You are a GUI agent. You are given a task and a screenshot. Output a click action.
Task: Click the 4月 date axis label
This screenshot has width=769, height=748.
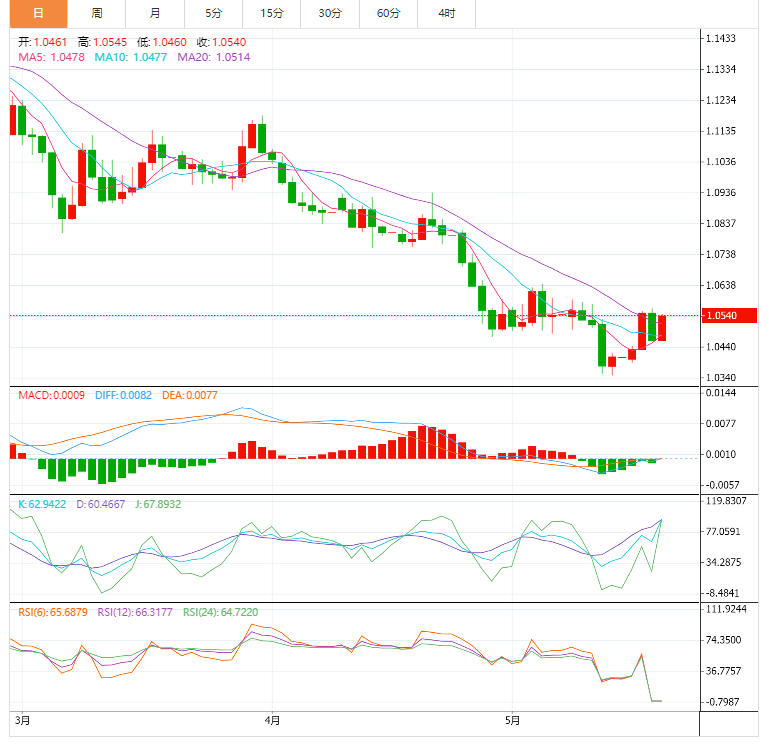(x=272, y=721)
